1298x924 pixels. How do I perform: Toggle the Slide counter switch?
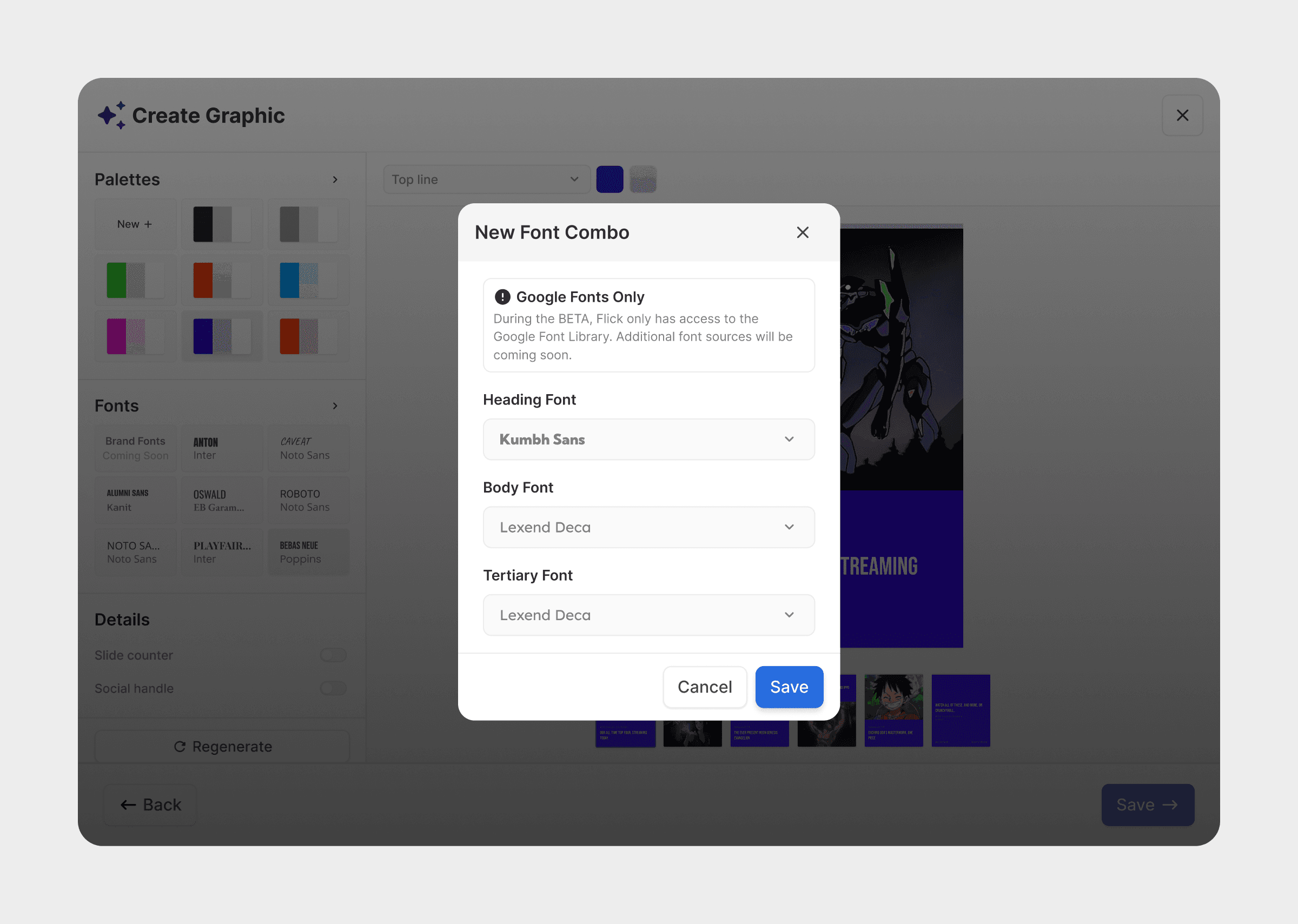pos(333,655)
